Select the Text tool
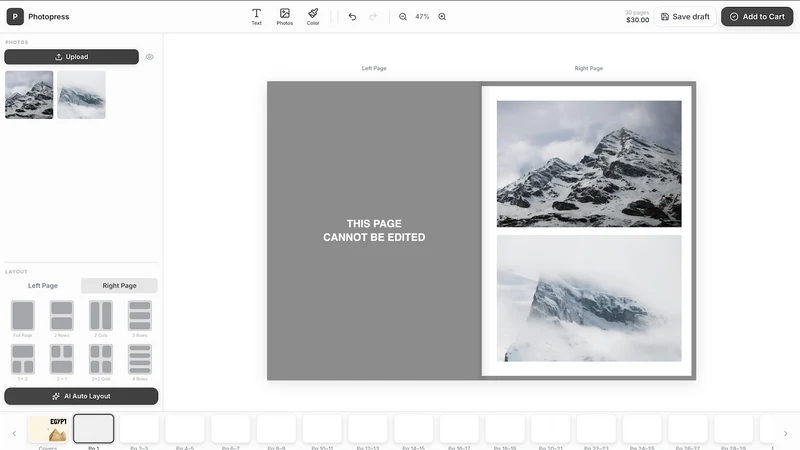 coord(256,16)
